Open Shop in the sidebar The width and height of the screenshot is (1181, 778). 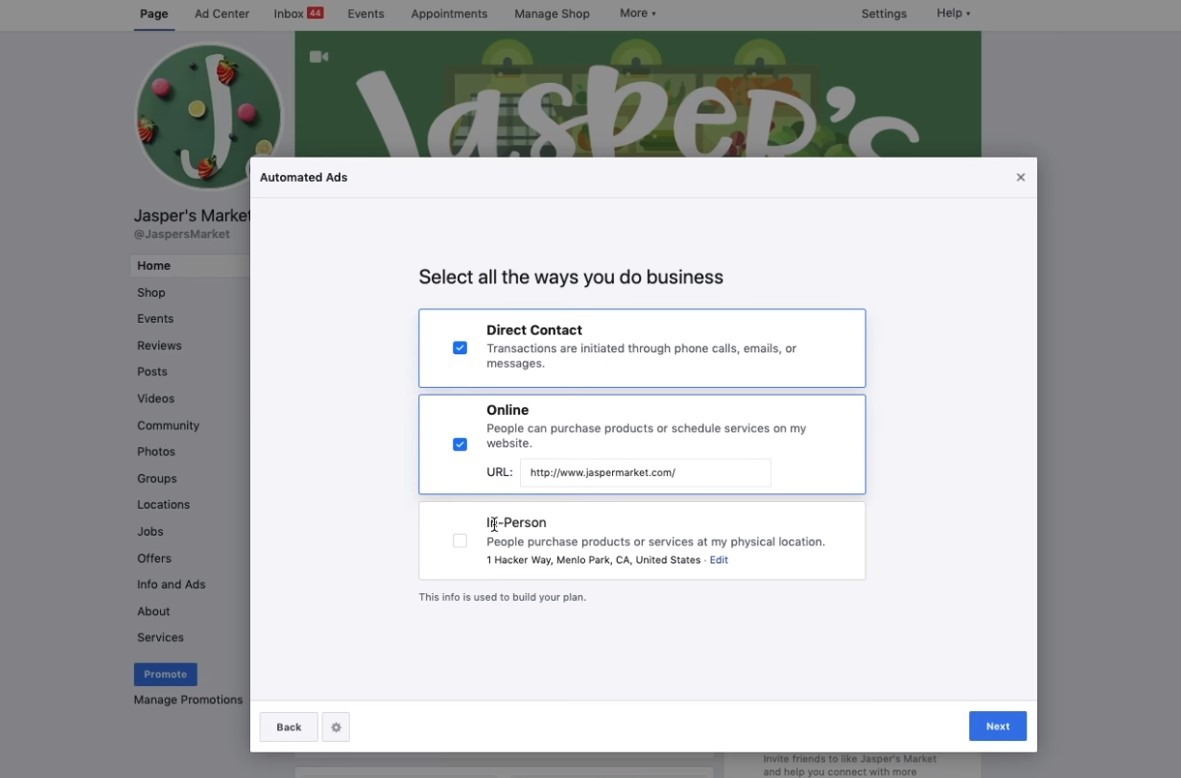pyautogui.click(x=151, y=292)
